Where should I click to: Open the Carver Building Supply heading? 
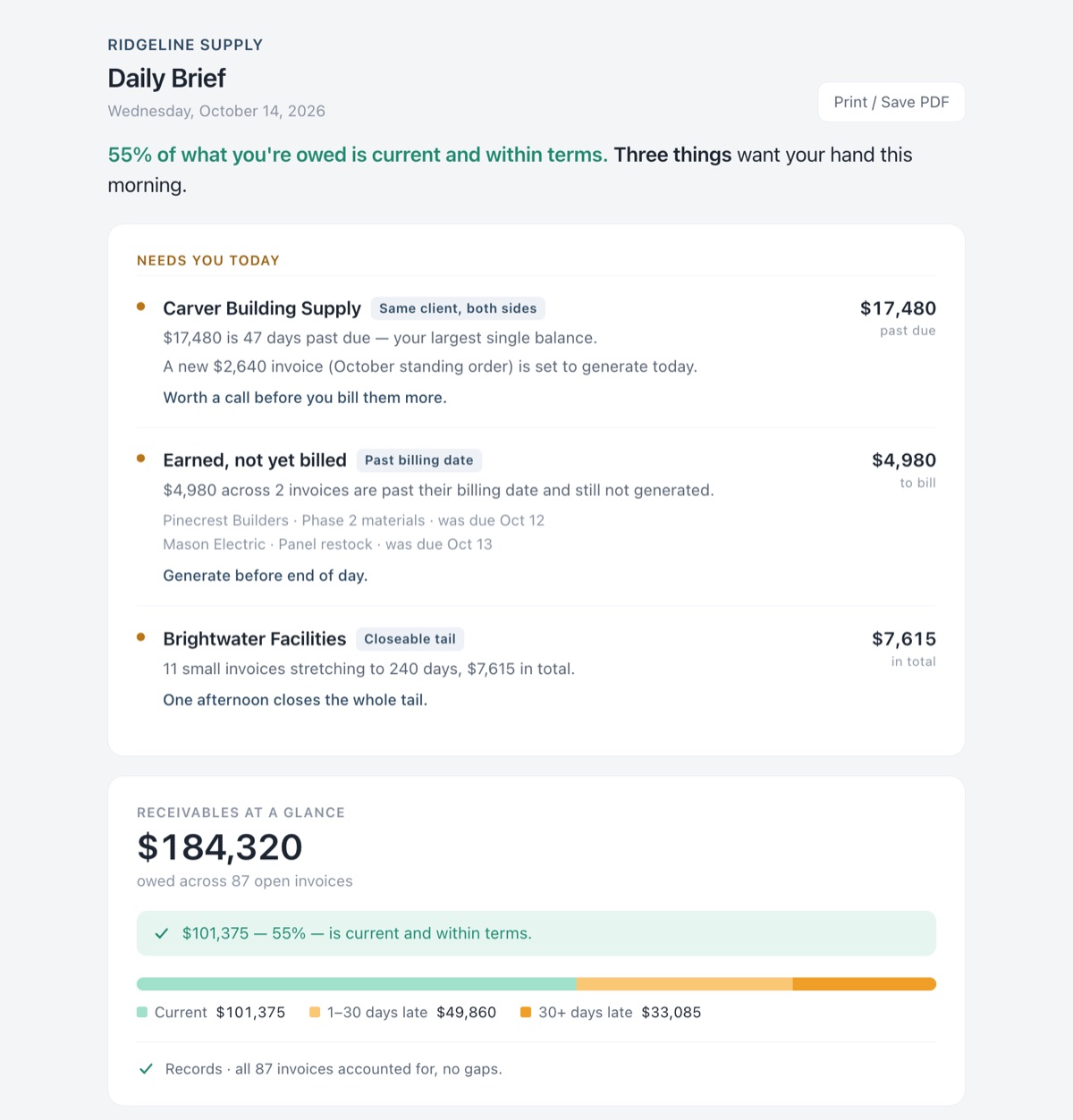(262, 308)
